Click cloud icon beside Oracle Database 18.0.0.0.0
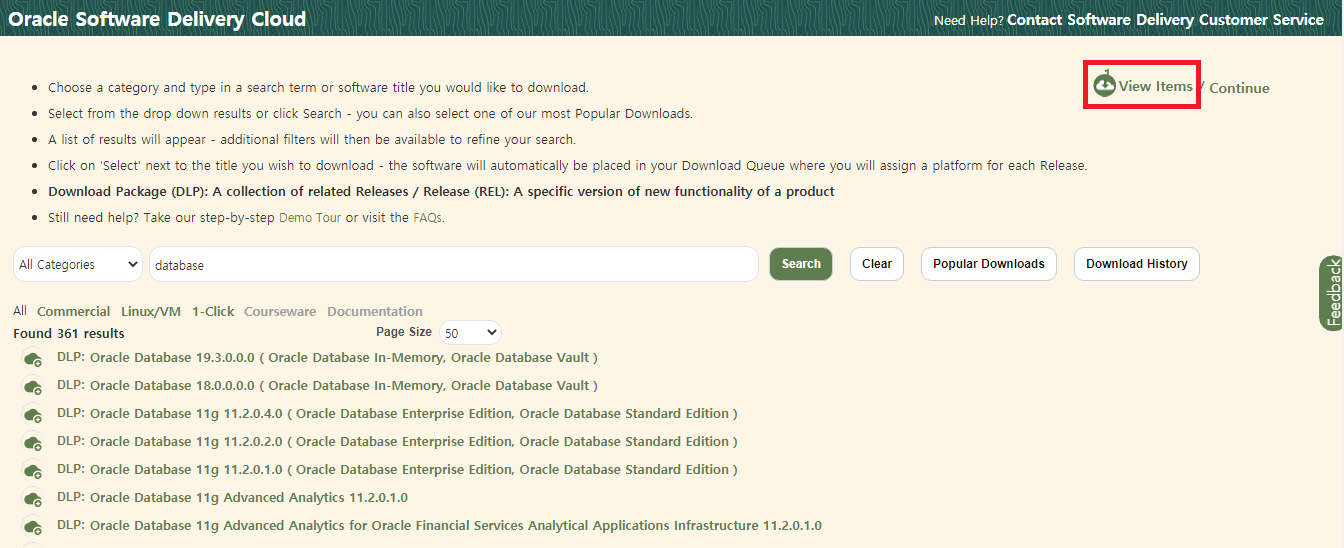The width and height of the screenshot is (1344, 548). pos(33,388)
